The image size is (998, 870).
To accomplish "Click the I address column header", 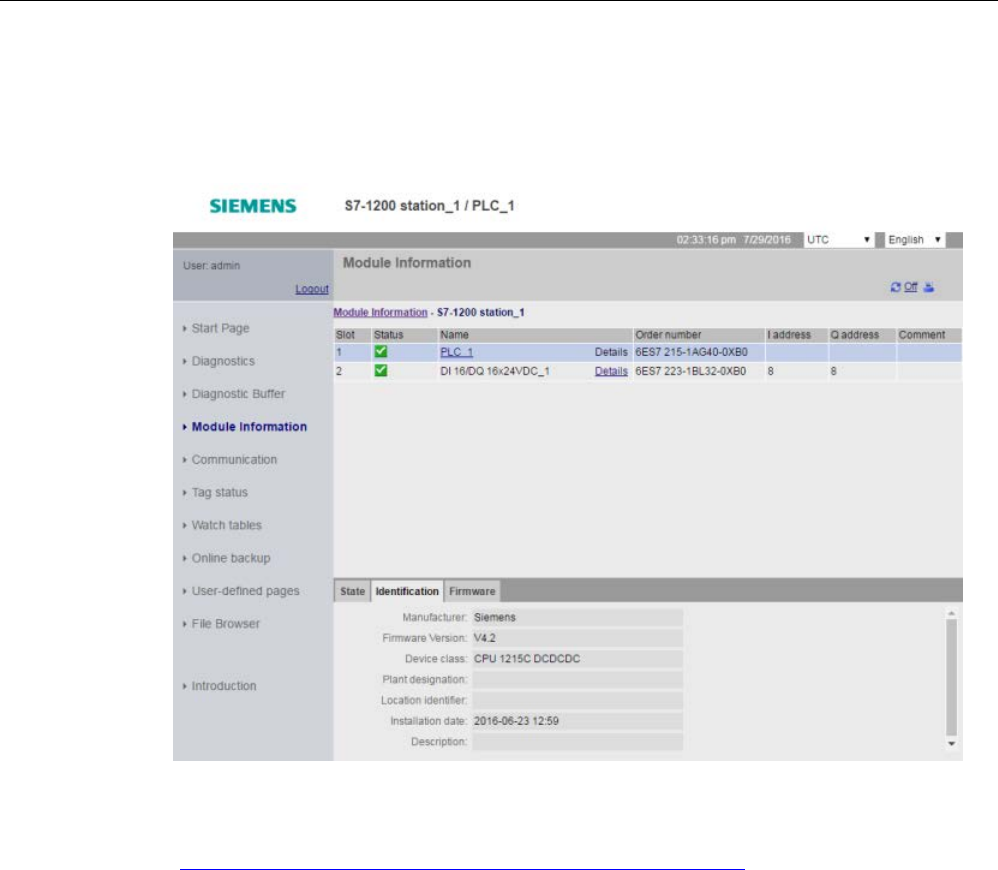I will click(796, 335).
